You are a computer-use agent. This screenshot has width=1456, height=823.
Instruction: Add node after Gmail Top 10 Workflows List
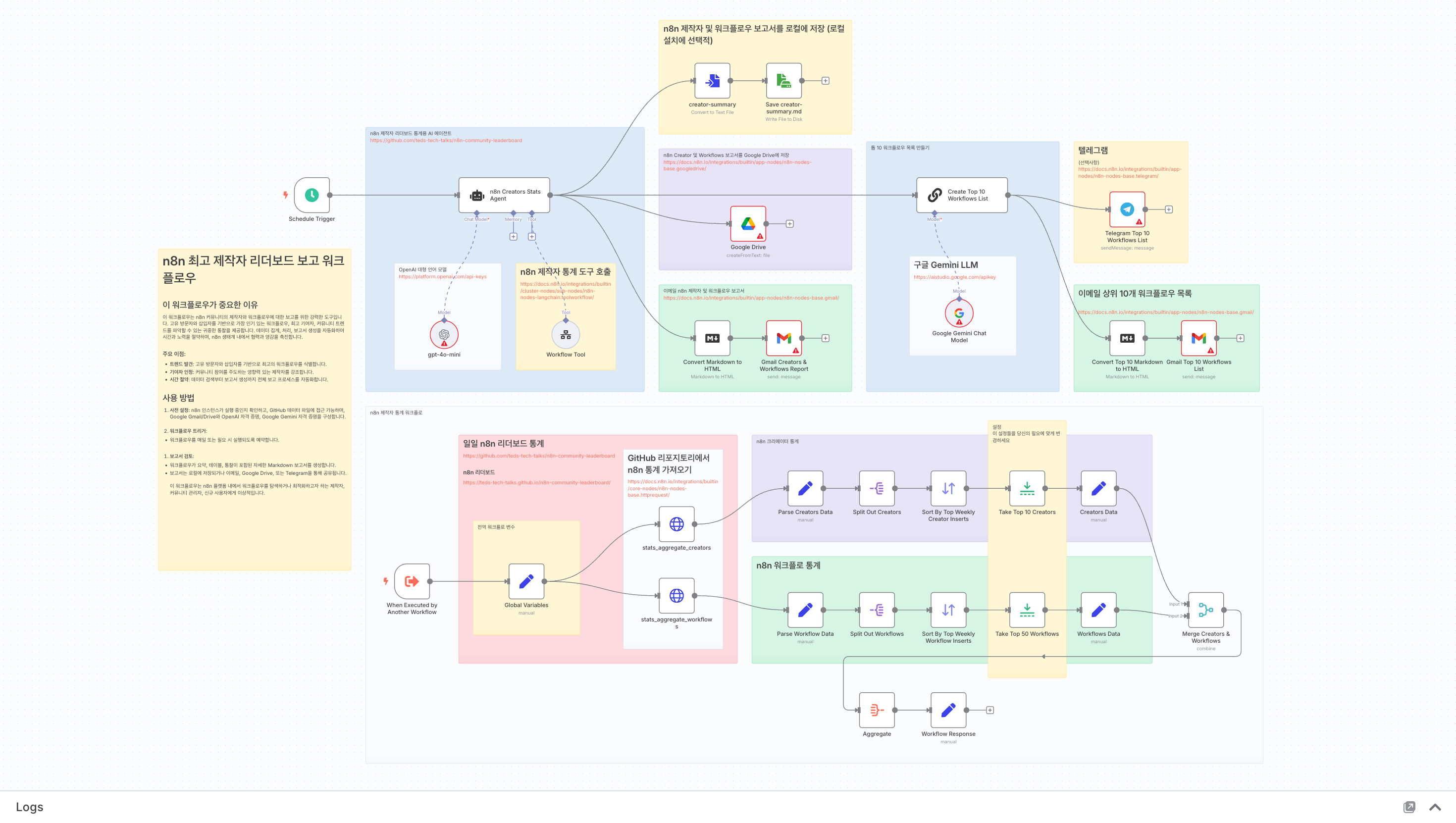click(x=1240, y=338)
